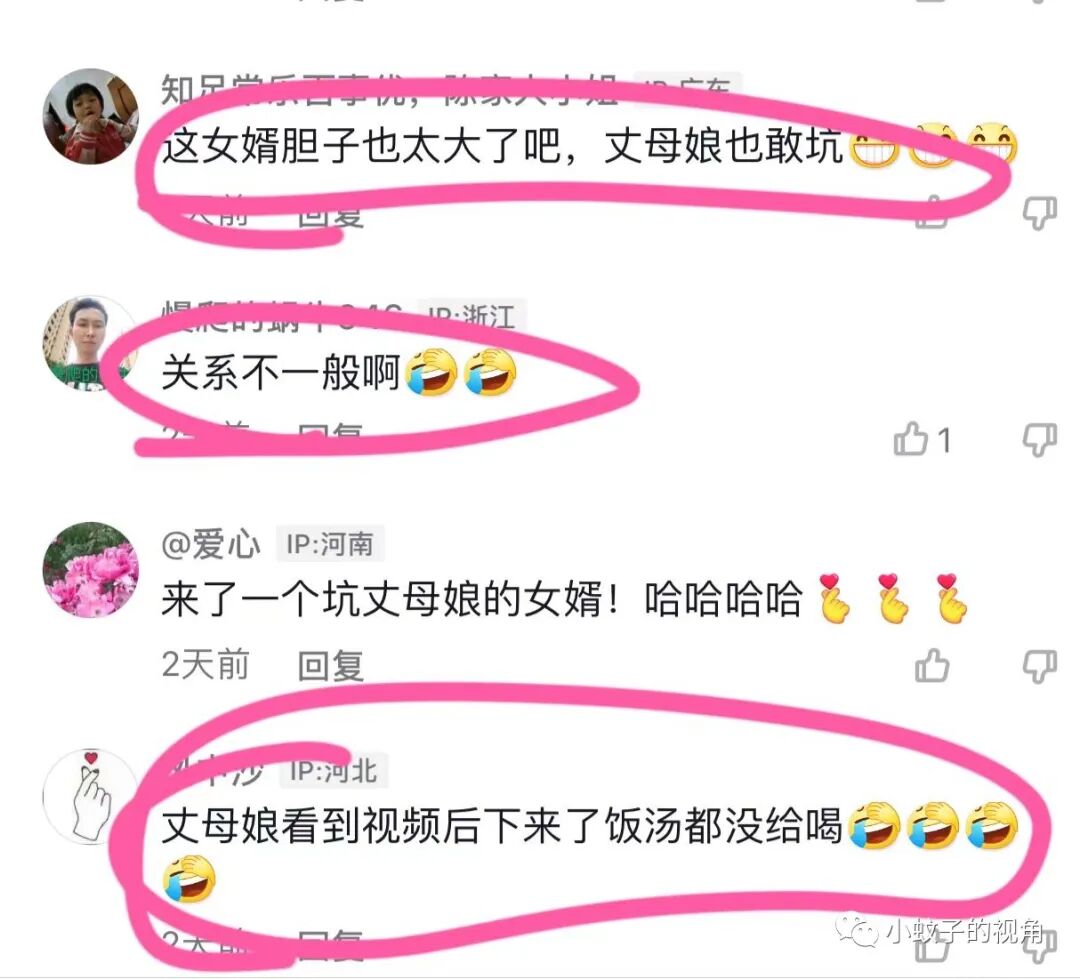Screen dimensions: 1080x979
Task: Dislike the @爱心 comment
Action: pos(1039,667)
